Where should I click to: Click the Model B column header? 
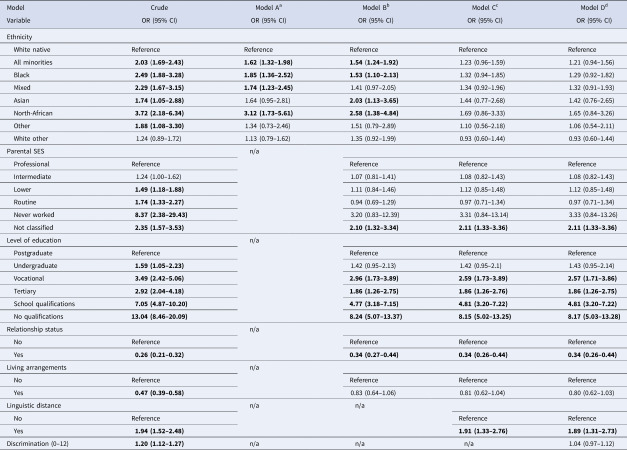[x=376, y=8]
